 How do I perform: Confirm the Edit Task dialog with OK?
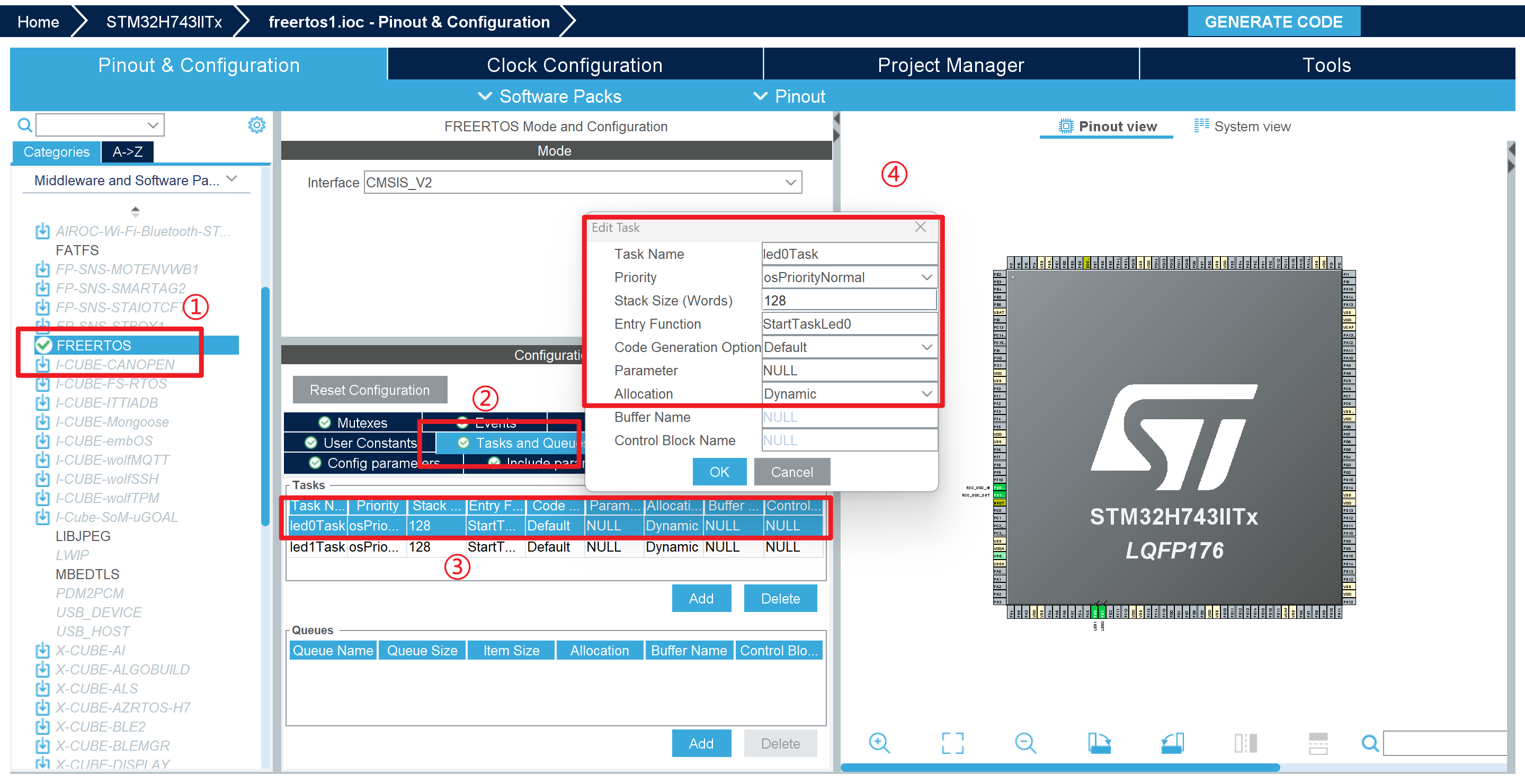[x=719, y=472]
